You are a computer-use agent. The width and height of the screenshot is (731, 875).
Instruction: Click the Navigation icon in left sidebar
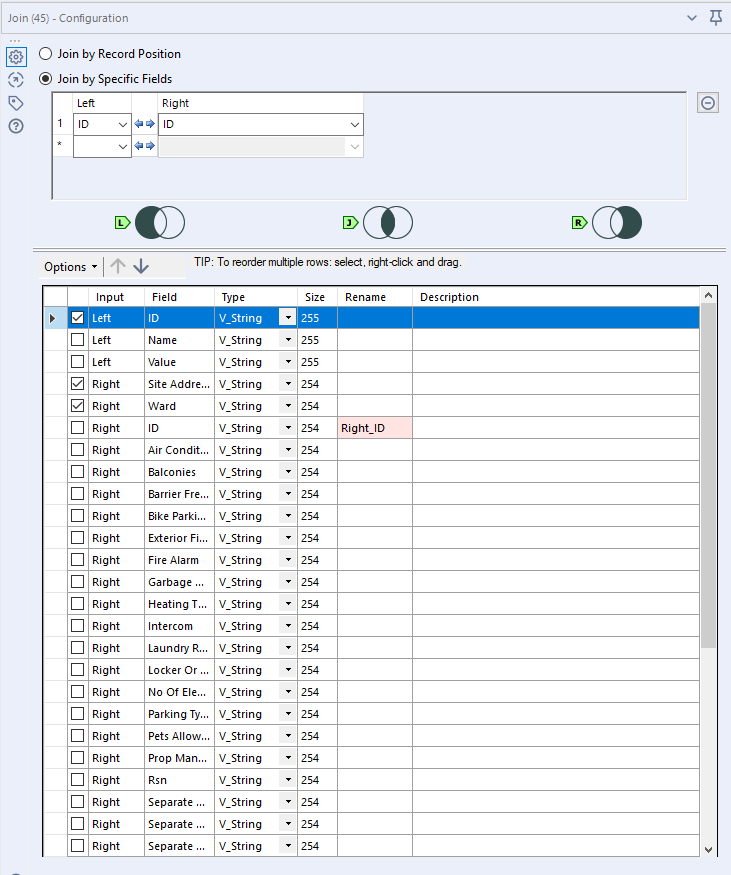click(x=15, y=80)
